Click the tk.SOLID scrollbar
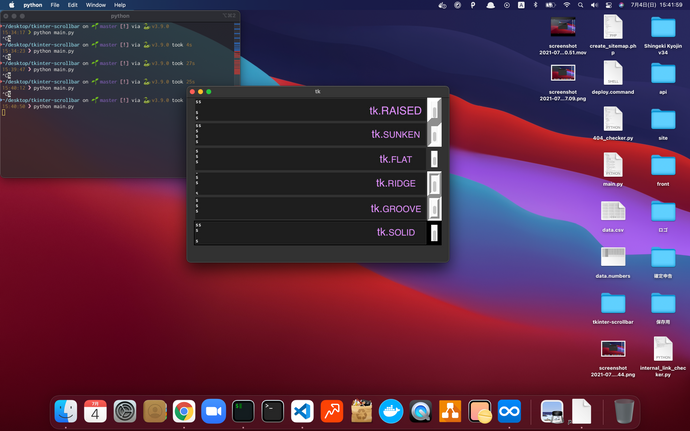The image size is (690, 431). 434,233
